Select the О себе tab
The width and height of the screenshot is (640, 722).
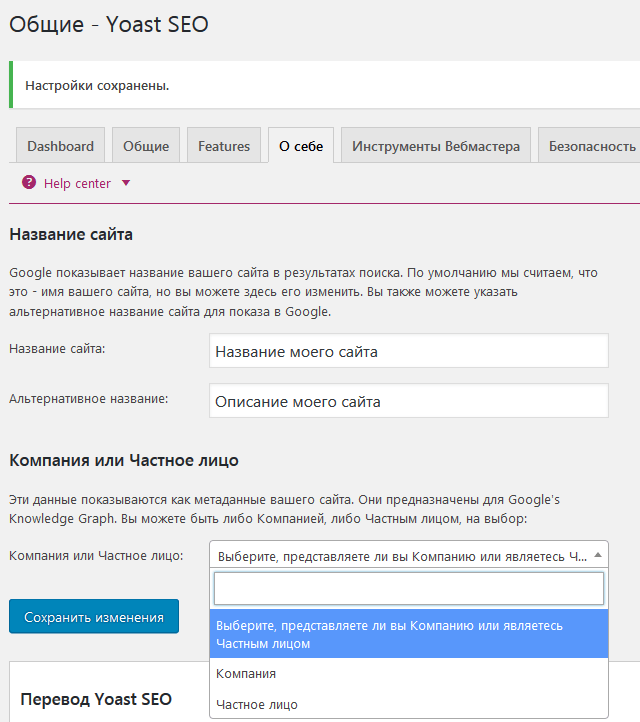coord(301,145)
